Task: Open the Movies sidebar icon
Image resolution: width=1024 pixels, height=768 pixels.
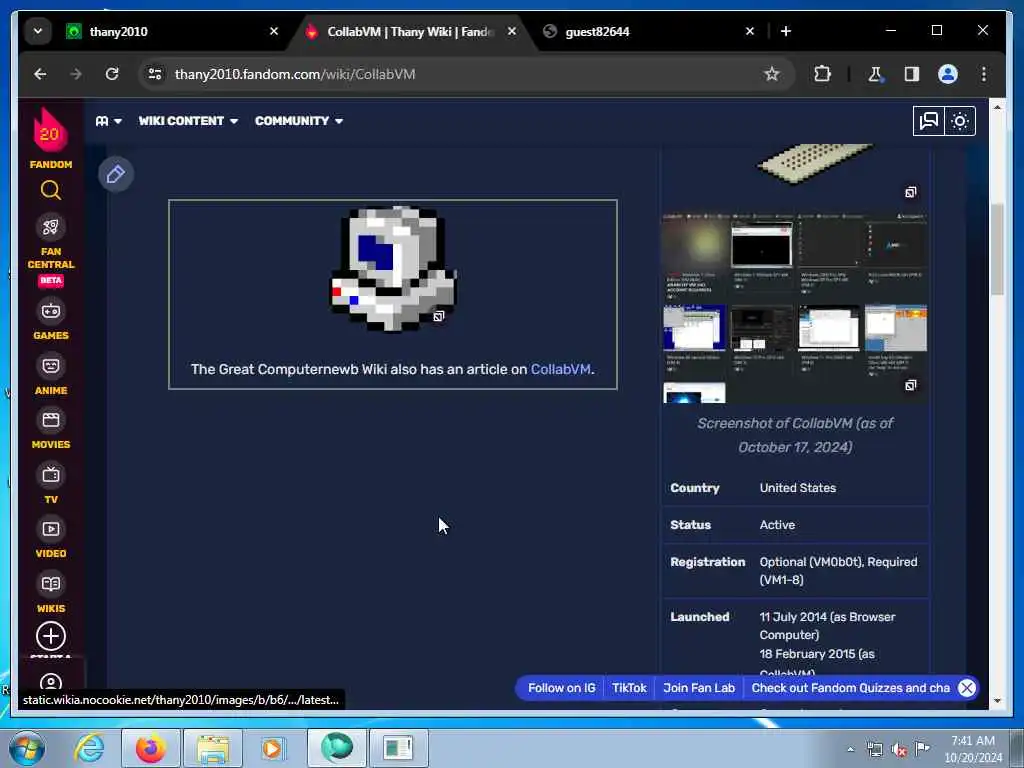Action: (50, 420)
